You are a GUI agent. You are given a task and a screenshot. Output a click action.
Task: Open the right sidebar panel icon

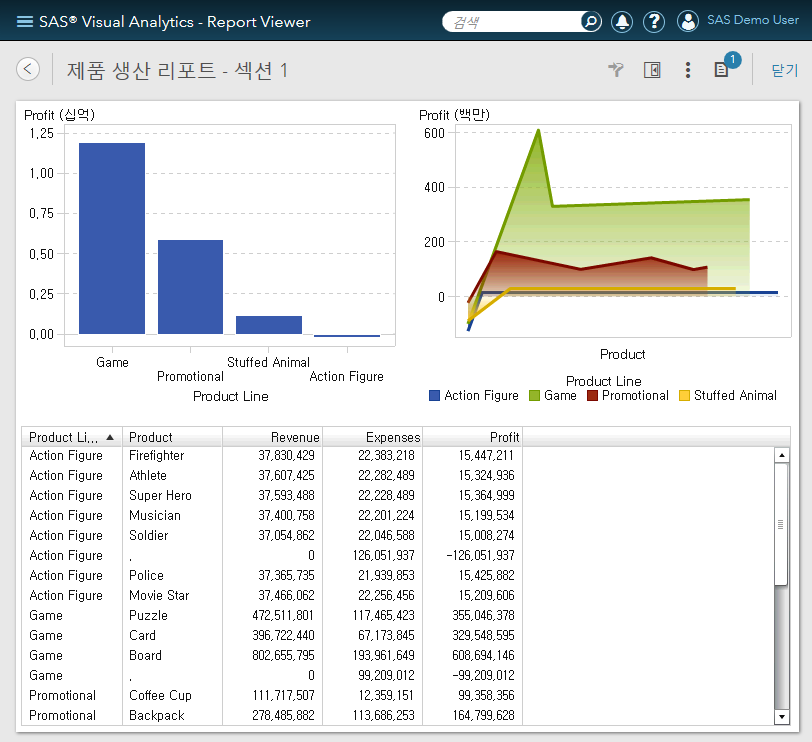coord(652,69)
